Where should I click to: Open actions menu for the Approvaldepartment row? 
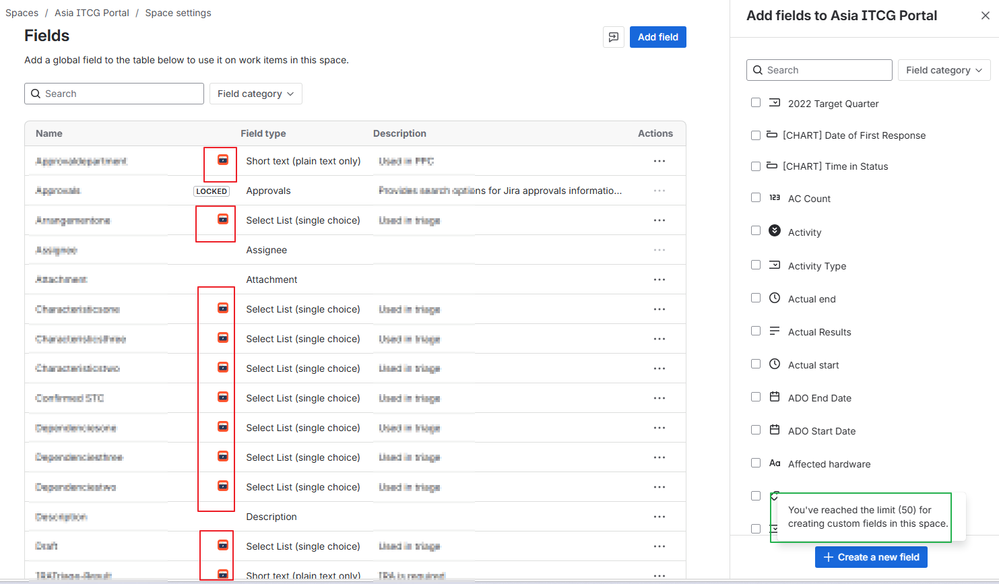click(659, 161)
